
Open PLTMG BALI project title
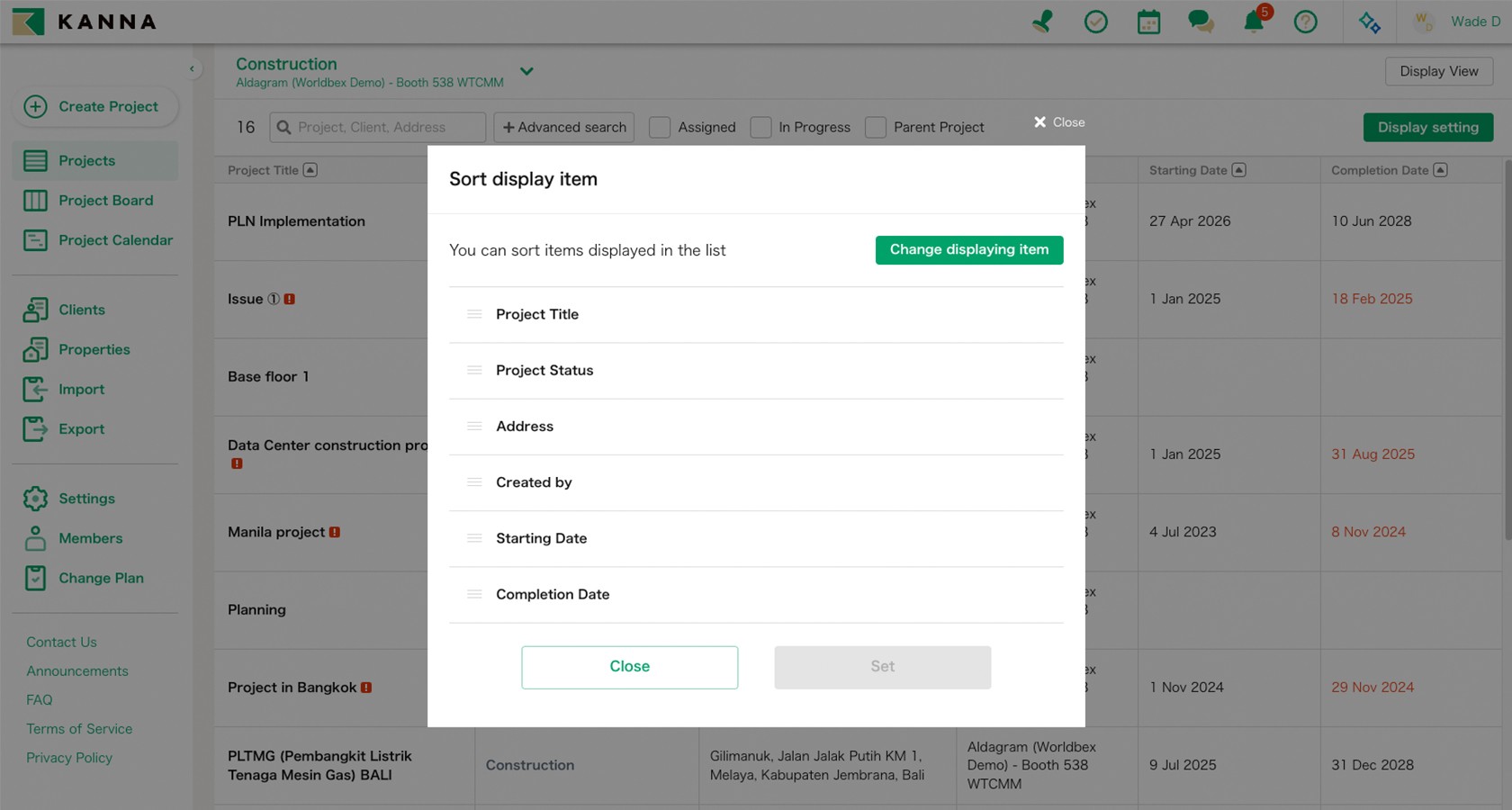tap(319, 765)
